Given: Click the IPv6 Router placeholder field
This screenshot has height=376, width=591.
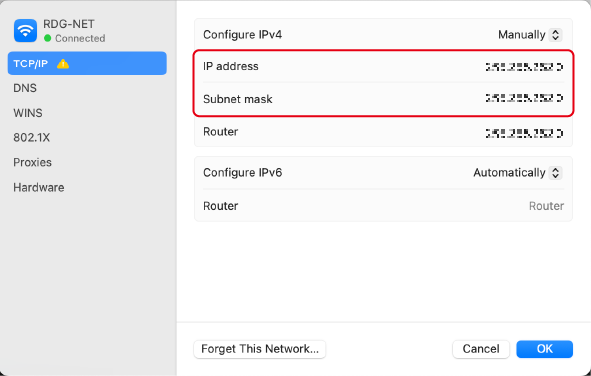Looking at the screenshot, I should [546, 206].
